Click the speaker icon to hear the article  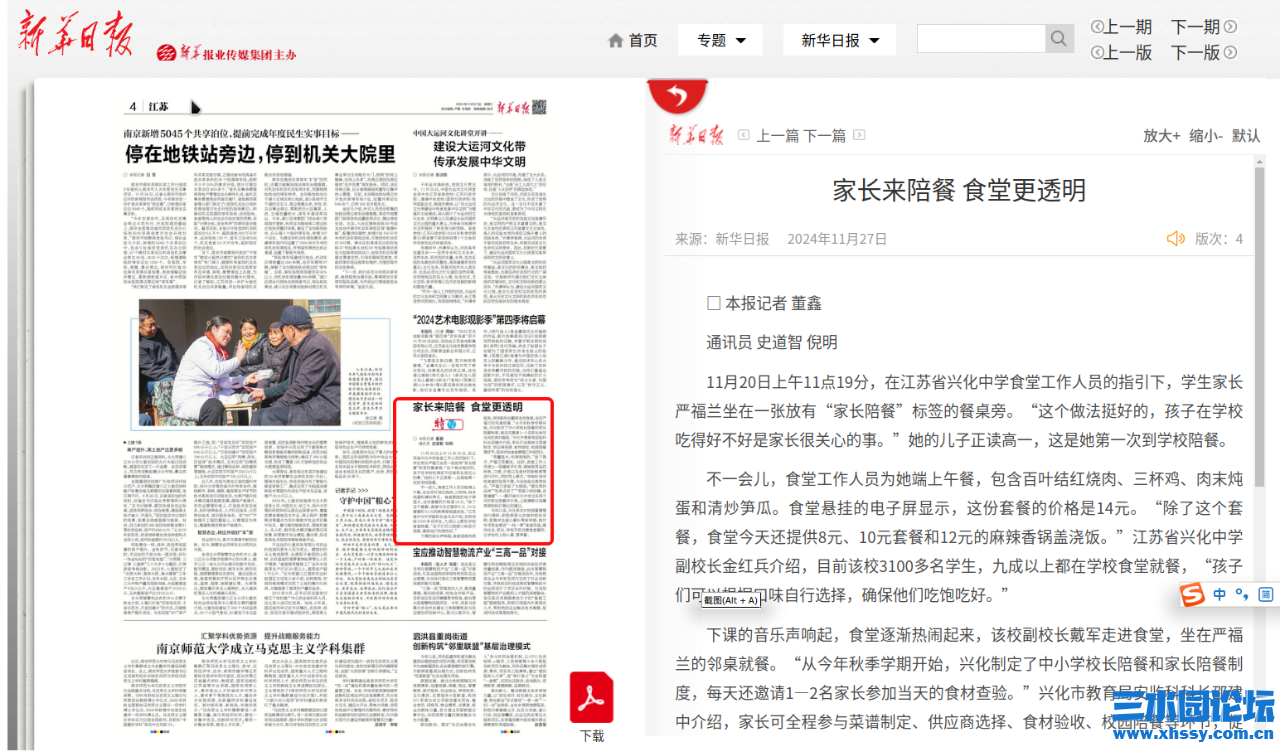(x=1176, y=237)
